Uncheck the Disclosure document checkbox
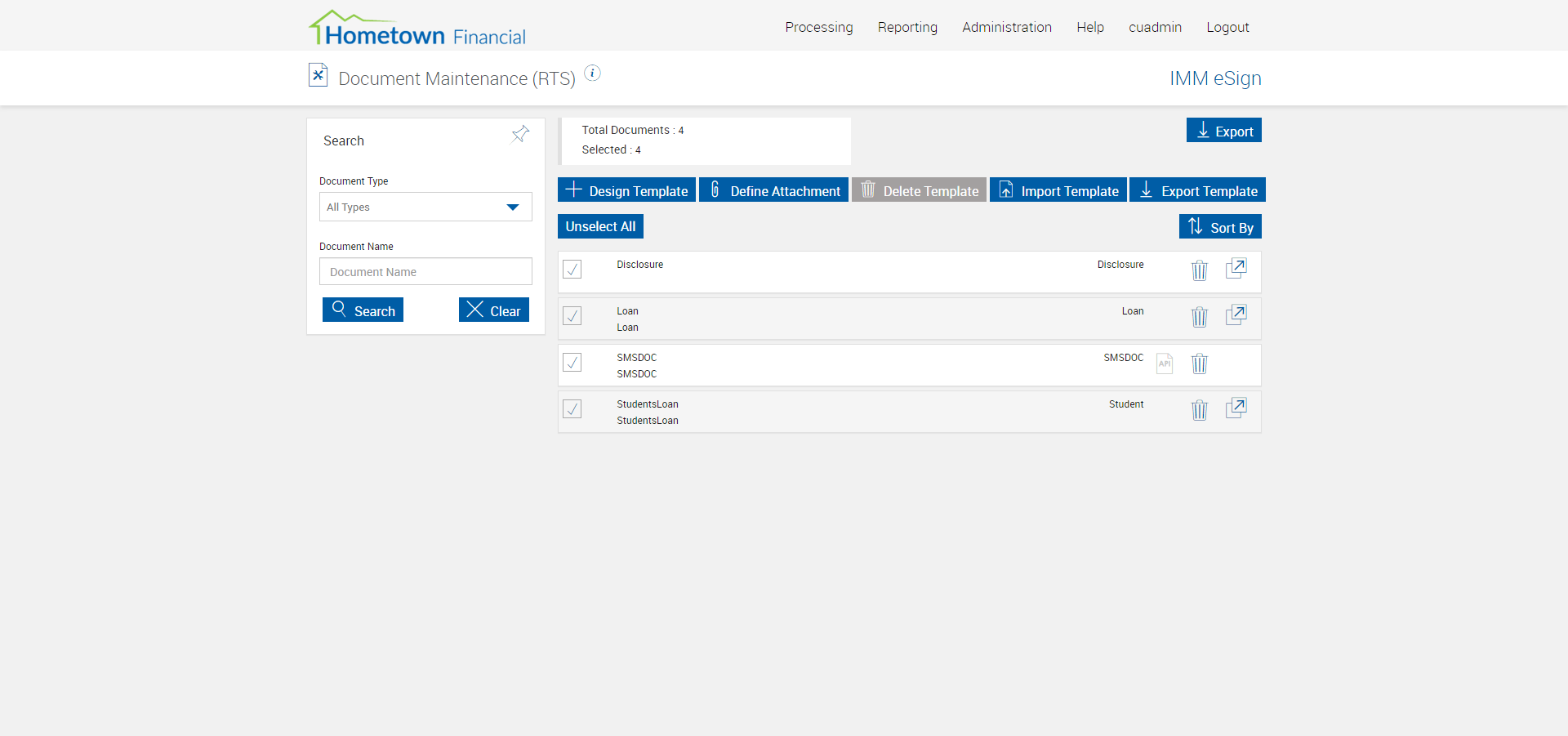This screenshot has width=1568, height=736. coord(572,269)
